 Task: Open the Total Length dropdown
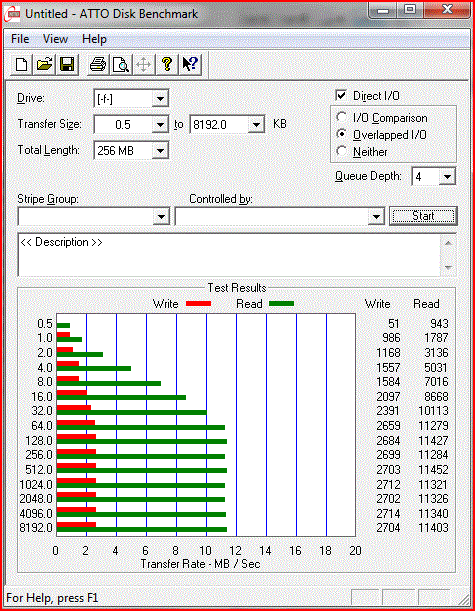[160, 150]
